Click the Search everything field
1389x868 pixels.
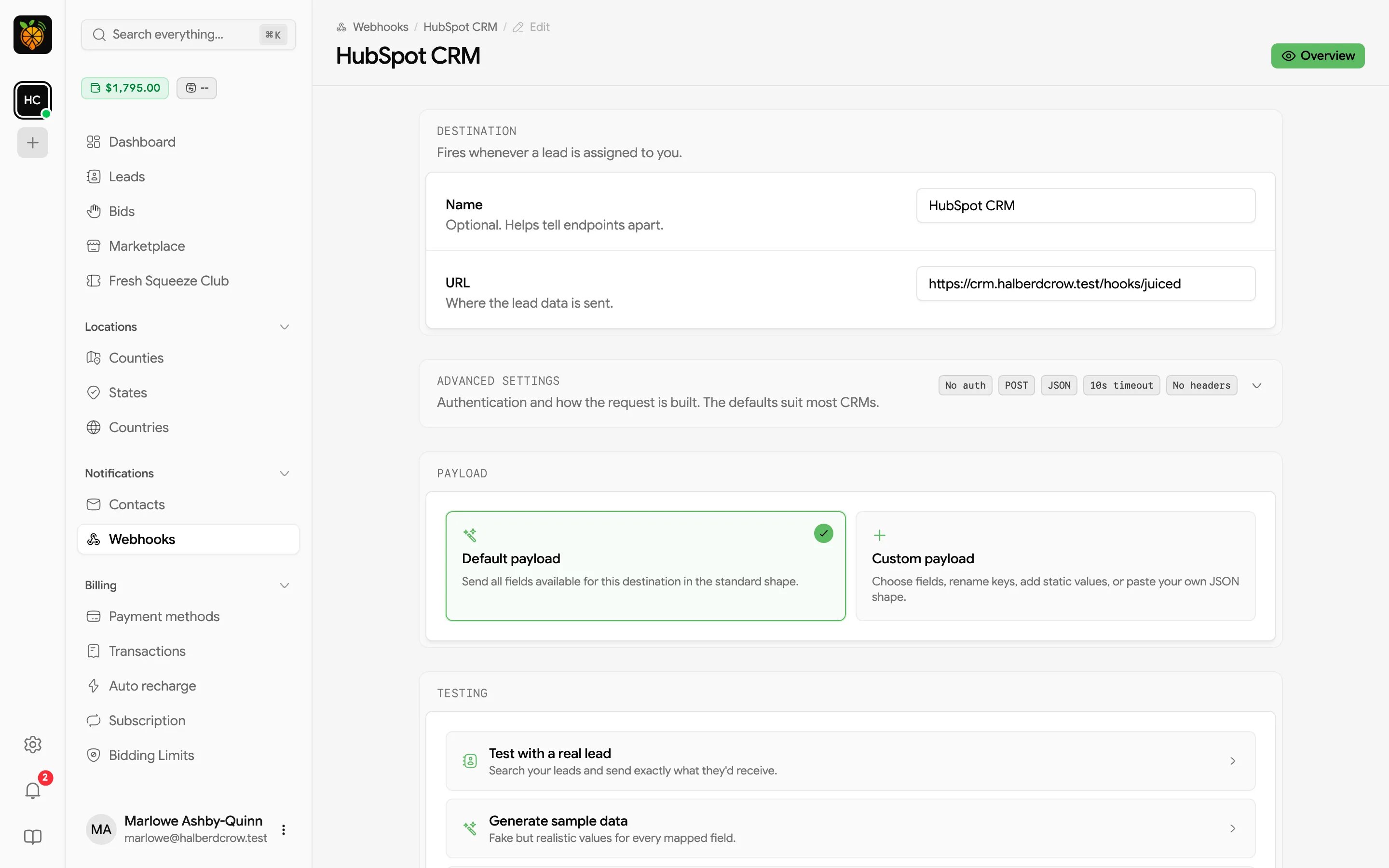tap(188, 34)
